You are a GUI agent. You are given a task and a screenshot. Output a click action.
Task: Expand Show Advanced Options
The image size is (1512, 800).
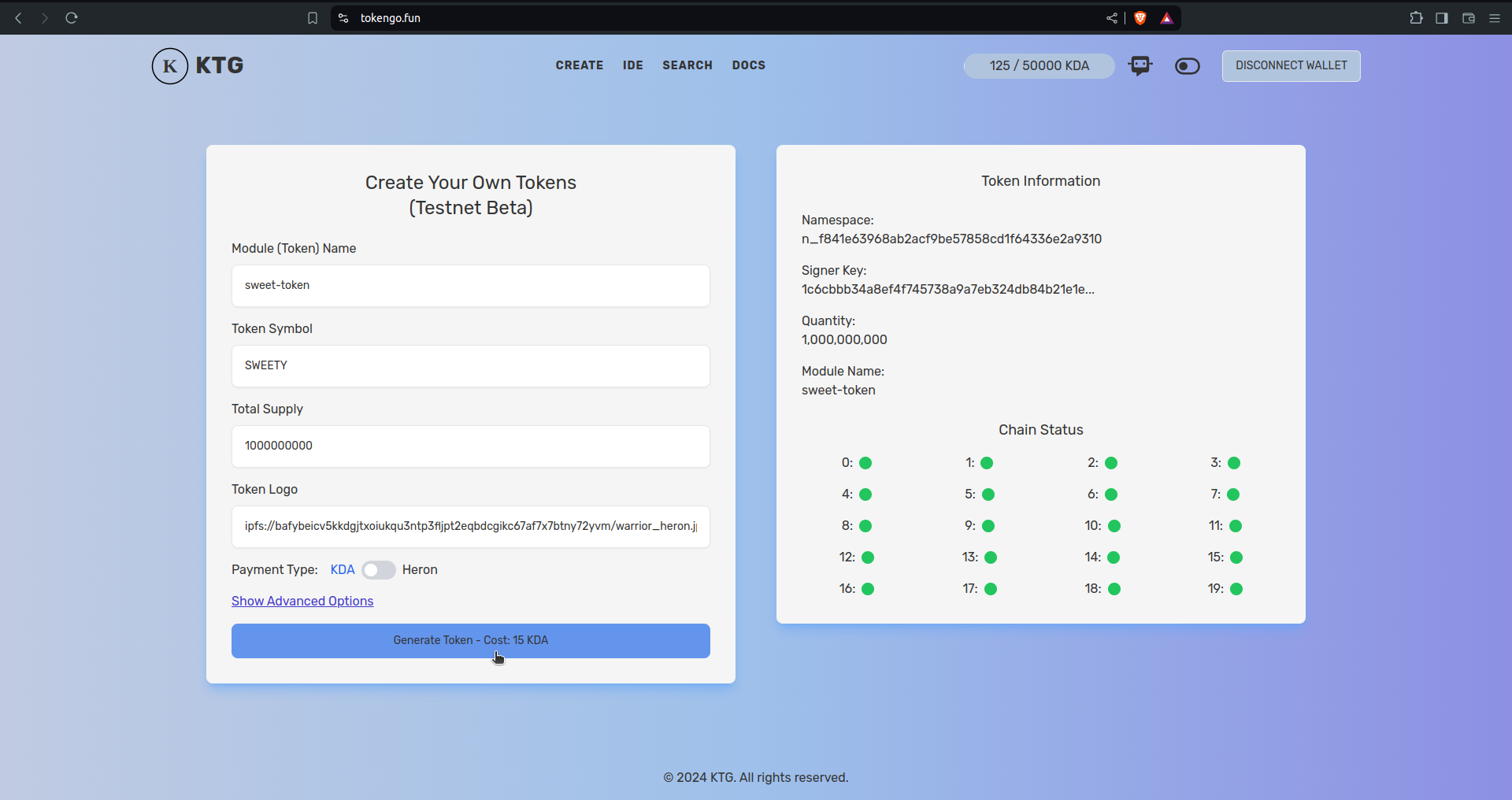coord(302,601)
